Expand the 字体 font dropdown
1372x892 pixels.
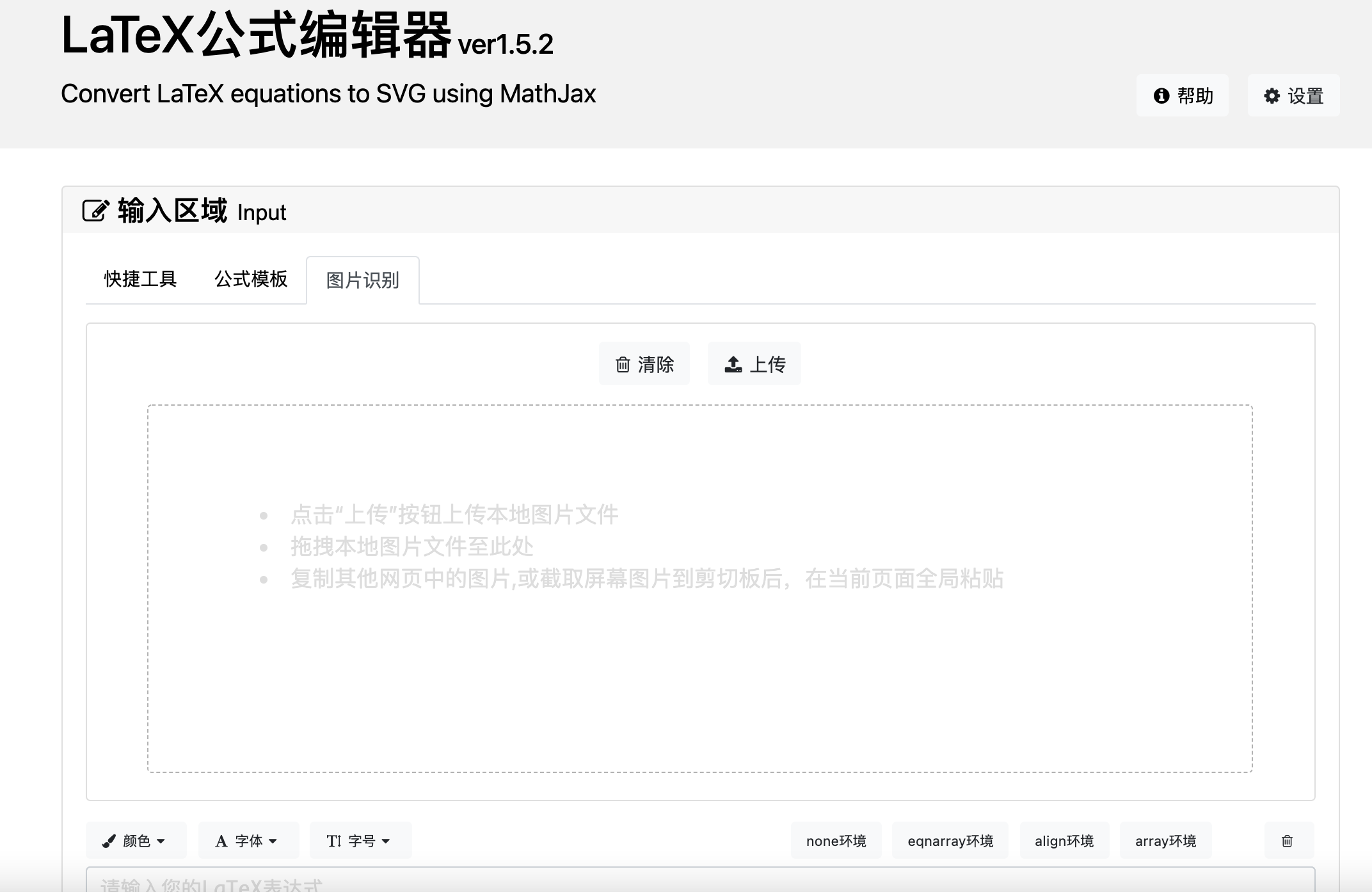[249, 840]
